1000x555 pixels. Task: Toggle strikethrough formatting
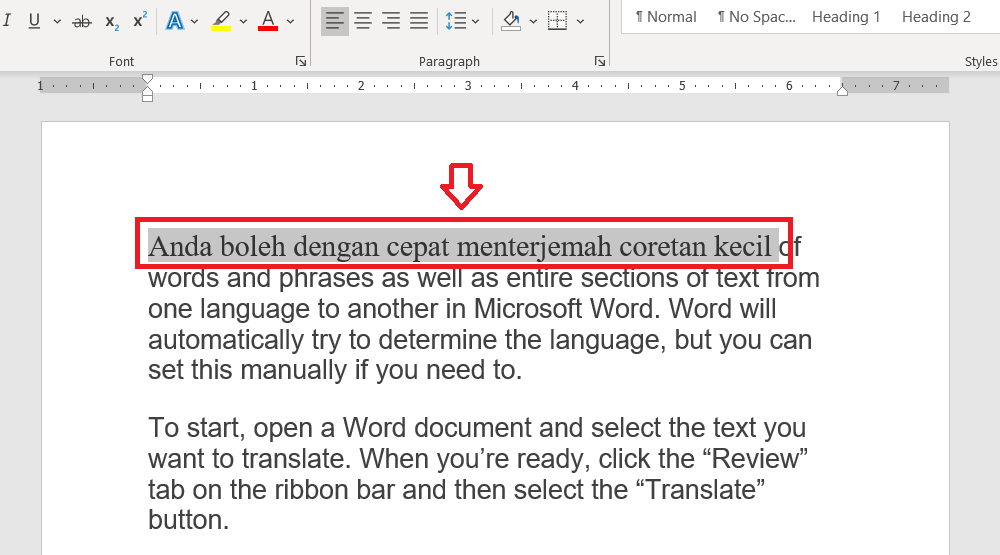(83, 20)
